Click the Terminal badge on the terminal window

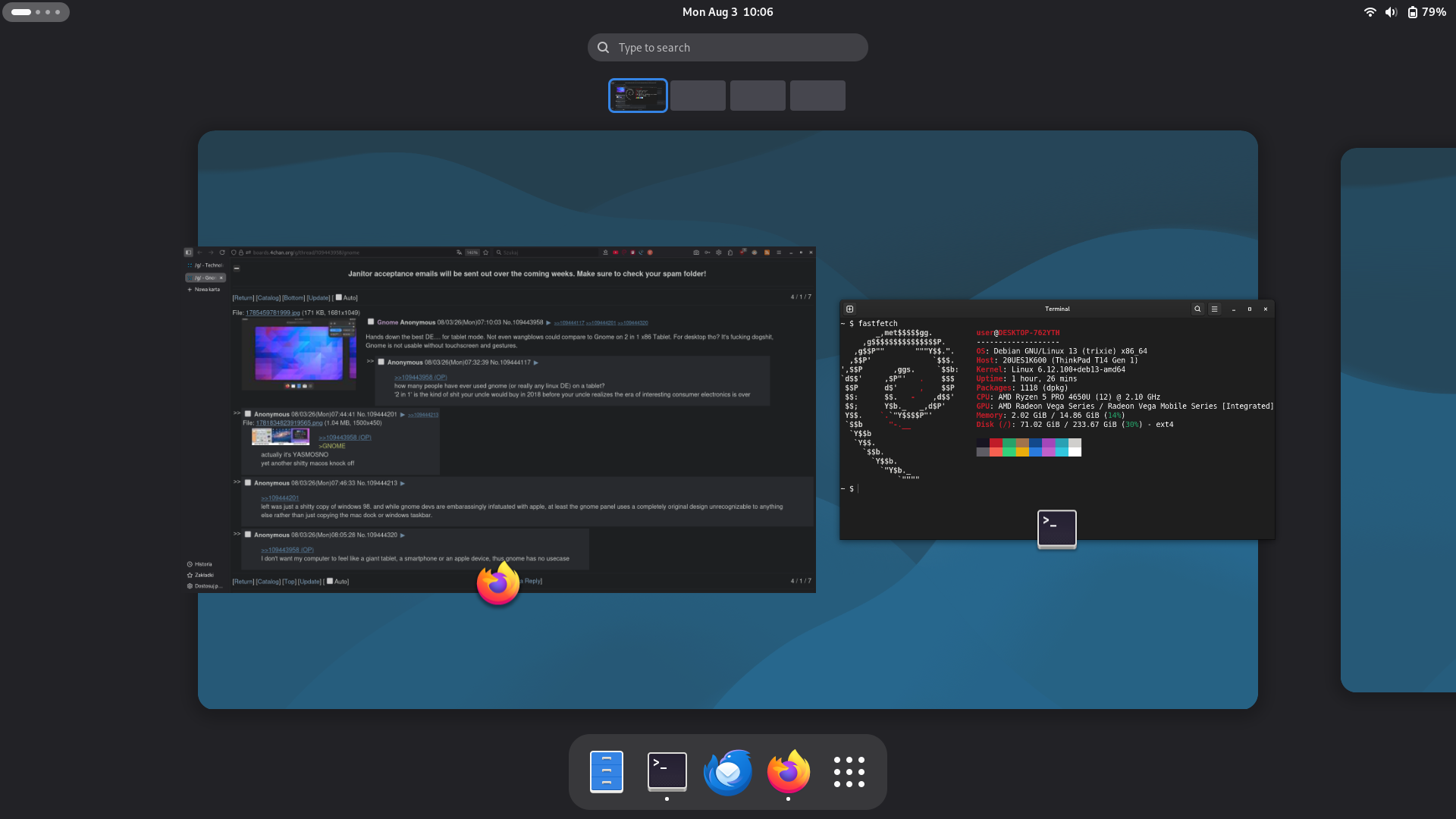click(x=1057, y=529)
